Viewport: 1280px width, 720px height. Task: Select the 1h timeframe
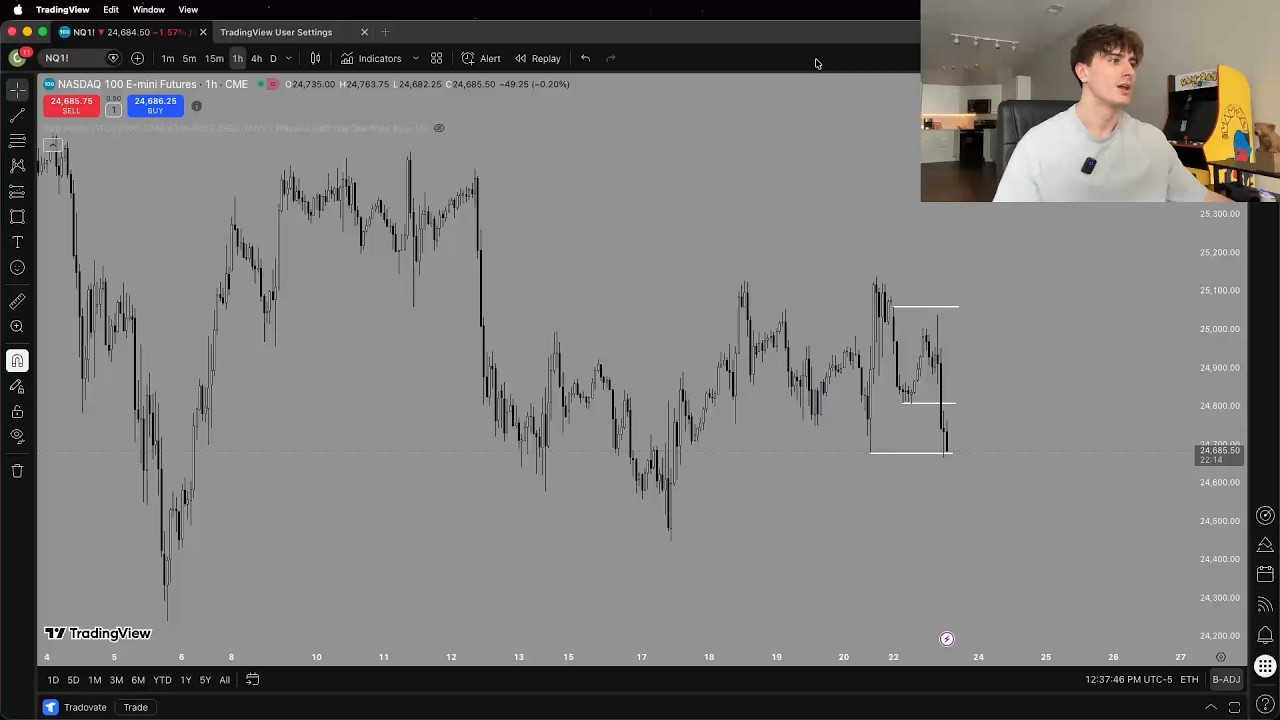pyautogui.click(x=237, y=58)
